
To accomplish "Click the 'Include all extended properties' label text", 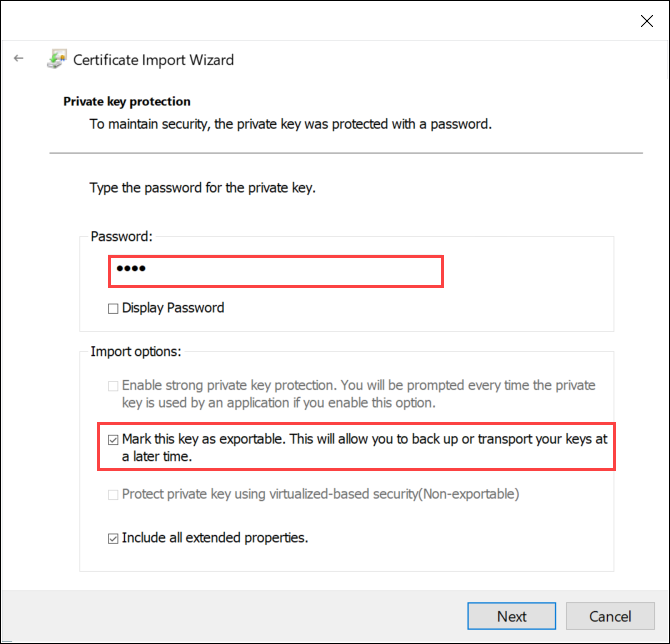I will pyautogui.click(x=215, y=538).
